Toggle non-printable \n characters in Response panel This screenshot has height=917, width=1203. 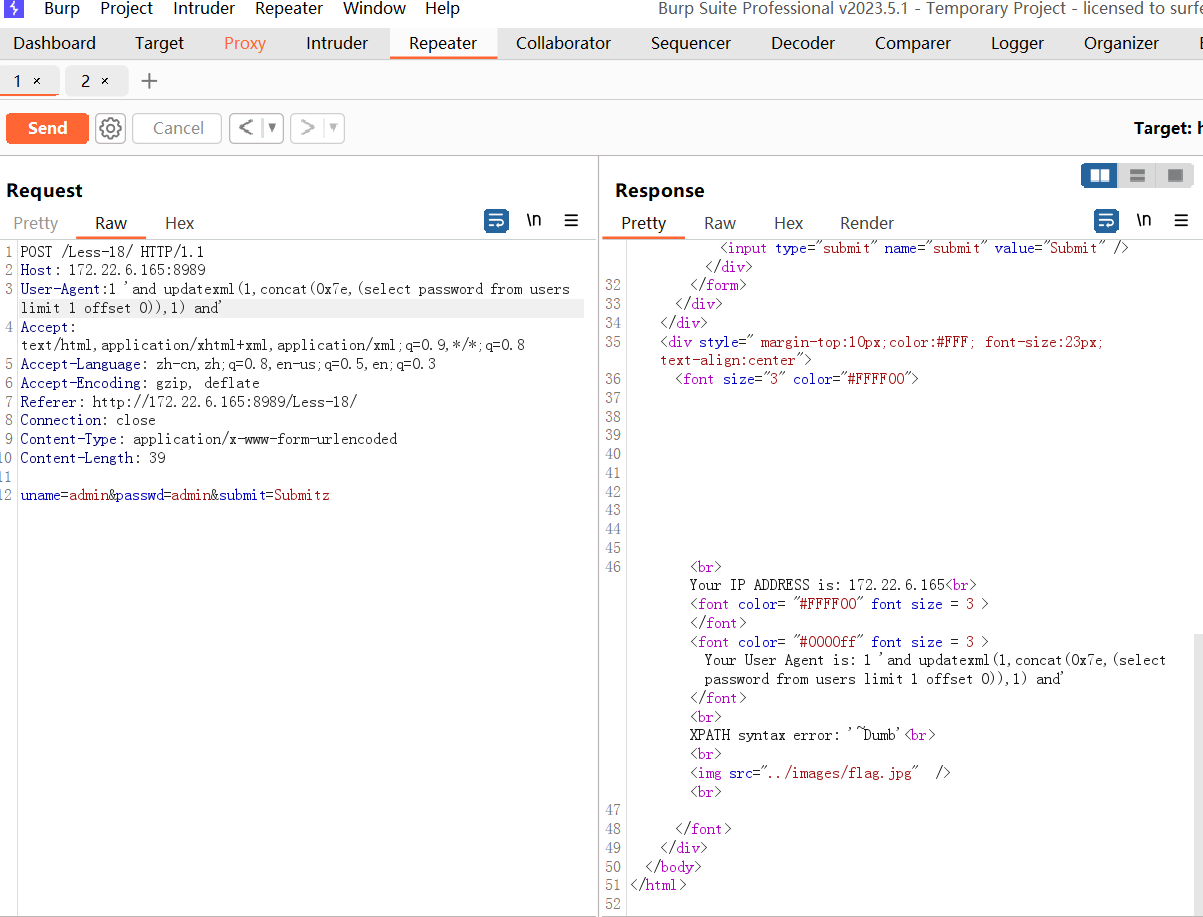pos(1144,220)
